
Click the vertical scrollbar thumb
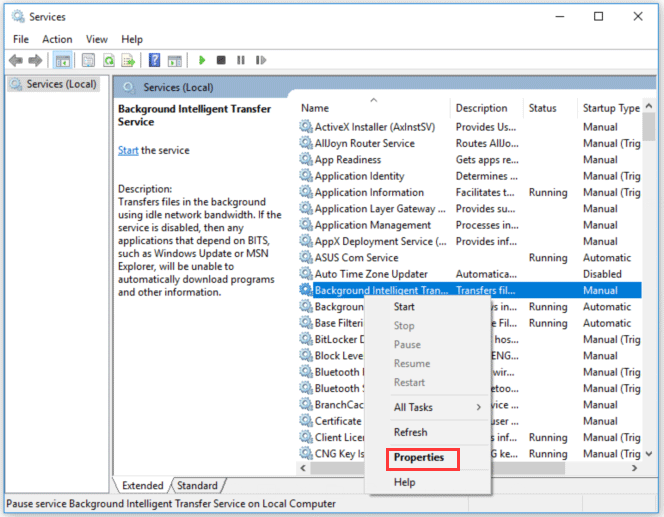(649, 127)
